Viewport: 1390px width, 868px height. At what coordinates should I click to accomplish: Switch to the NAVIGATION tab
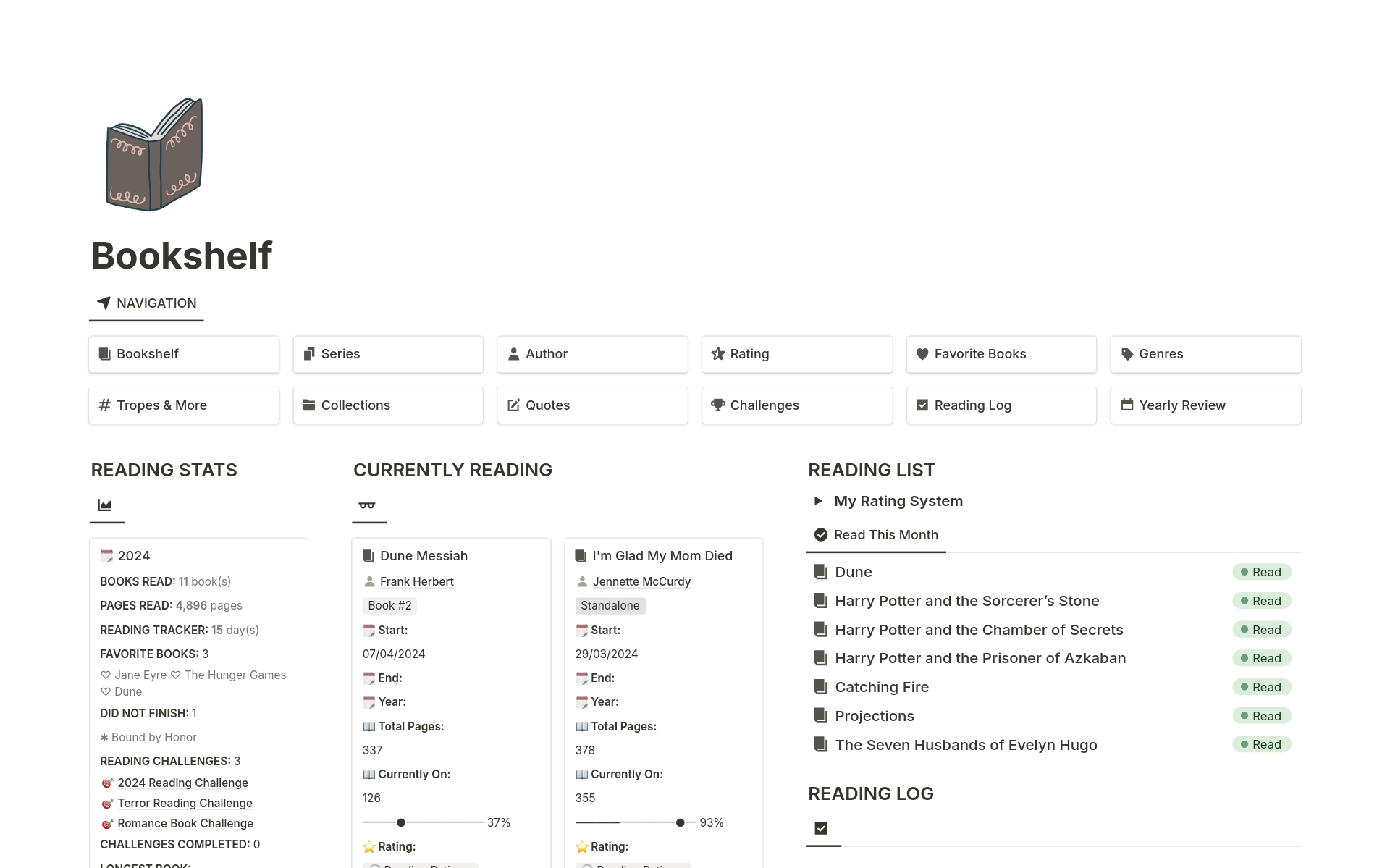(x=147, y=303)
